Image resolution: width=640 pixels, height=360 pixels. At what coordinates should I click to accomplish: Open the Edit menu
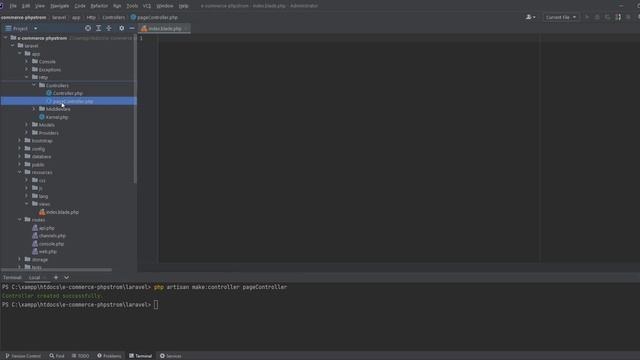pyautogui.click(x=26, y=6)
